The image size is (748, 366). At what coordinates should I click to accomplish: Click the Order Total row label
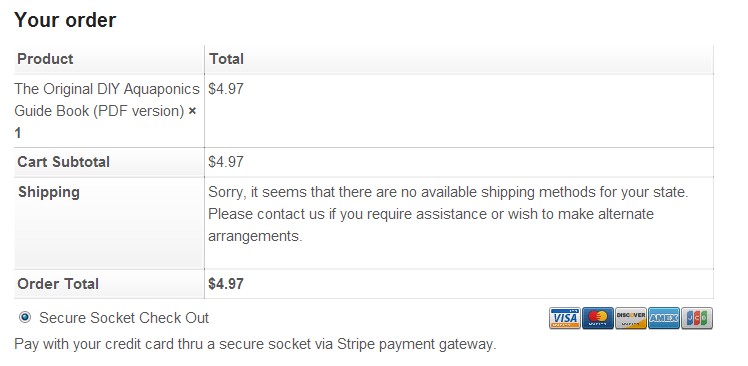click(58, 284)
